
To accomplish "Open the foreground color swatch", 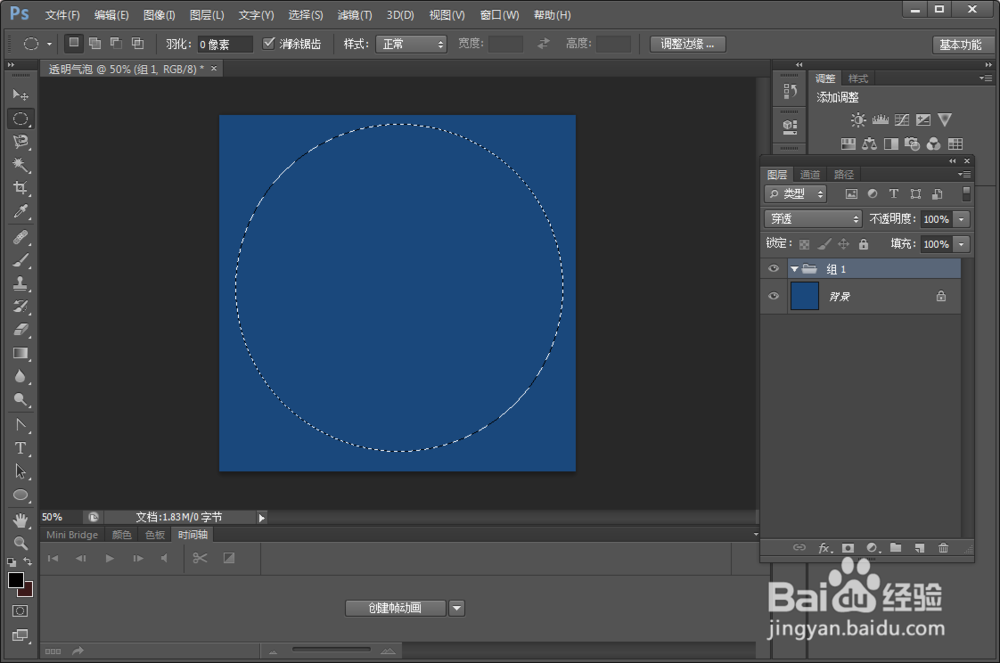I will (x=15, y=579).
